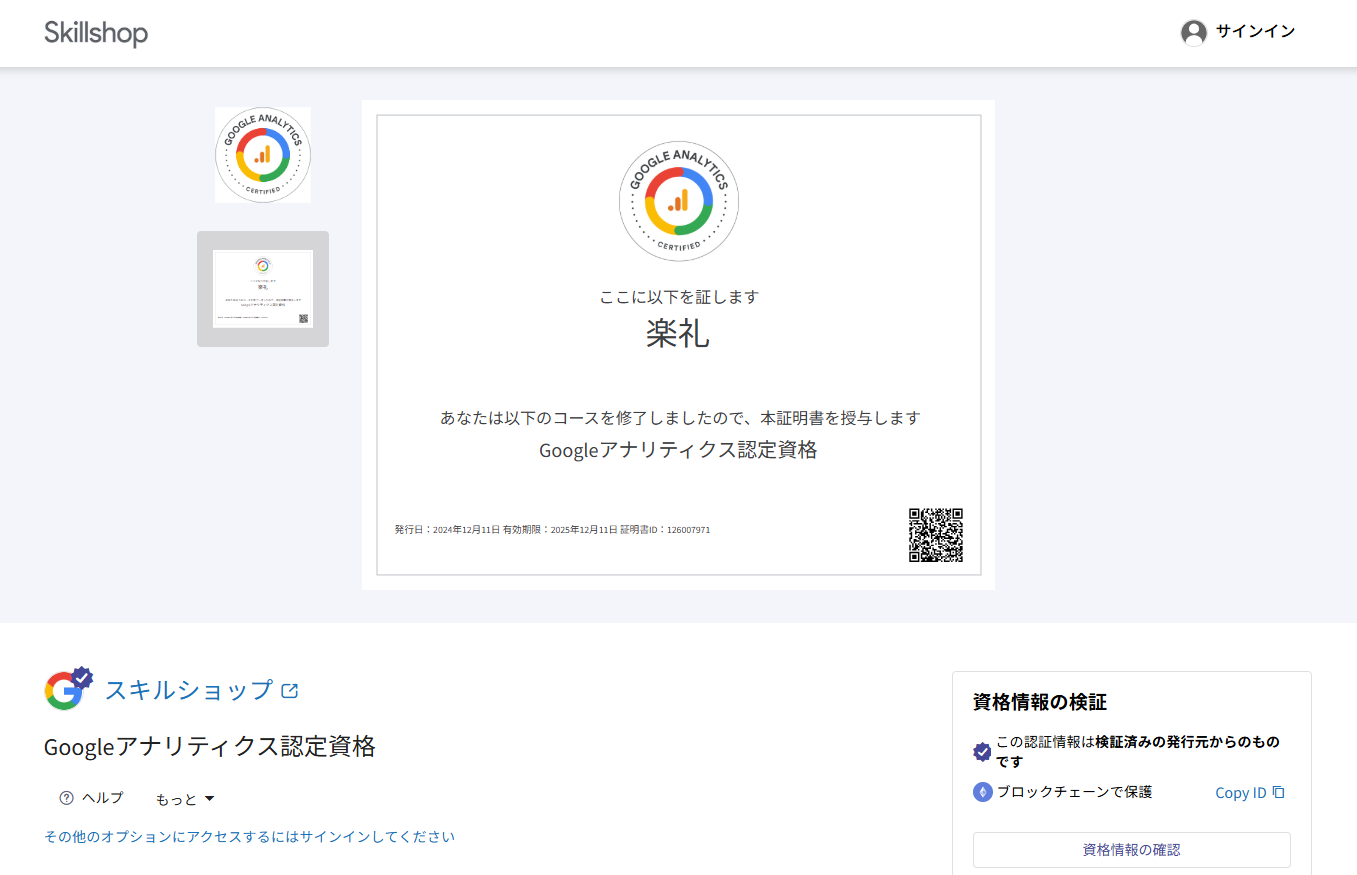This screenshot has width=1357, height=875.
Task: Click the ブロックチェーンで保護 label
Action: 1074,792
